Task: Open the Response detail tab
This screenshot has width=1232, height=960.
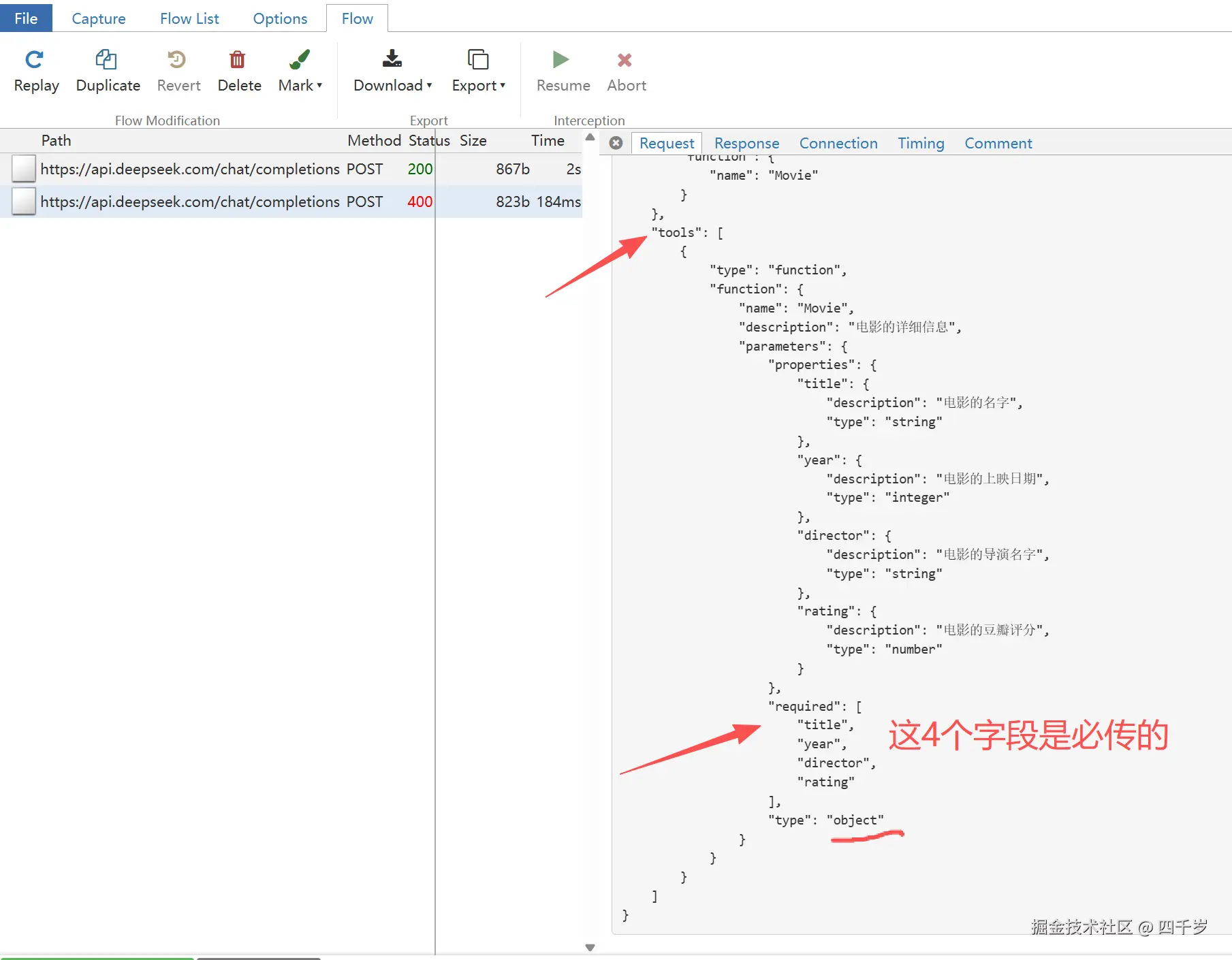Action: click(746, 143)
